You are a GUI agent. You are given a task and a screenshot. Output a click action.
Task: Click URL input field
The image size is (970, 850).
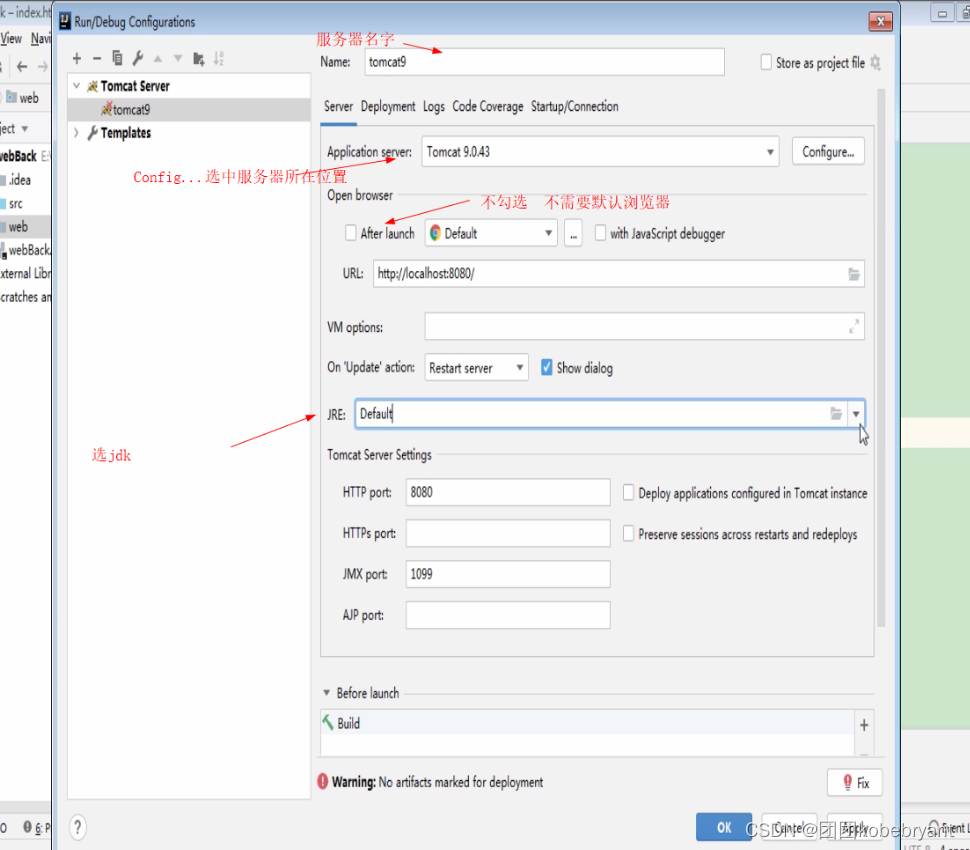click(x=619, y=274)
